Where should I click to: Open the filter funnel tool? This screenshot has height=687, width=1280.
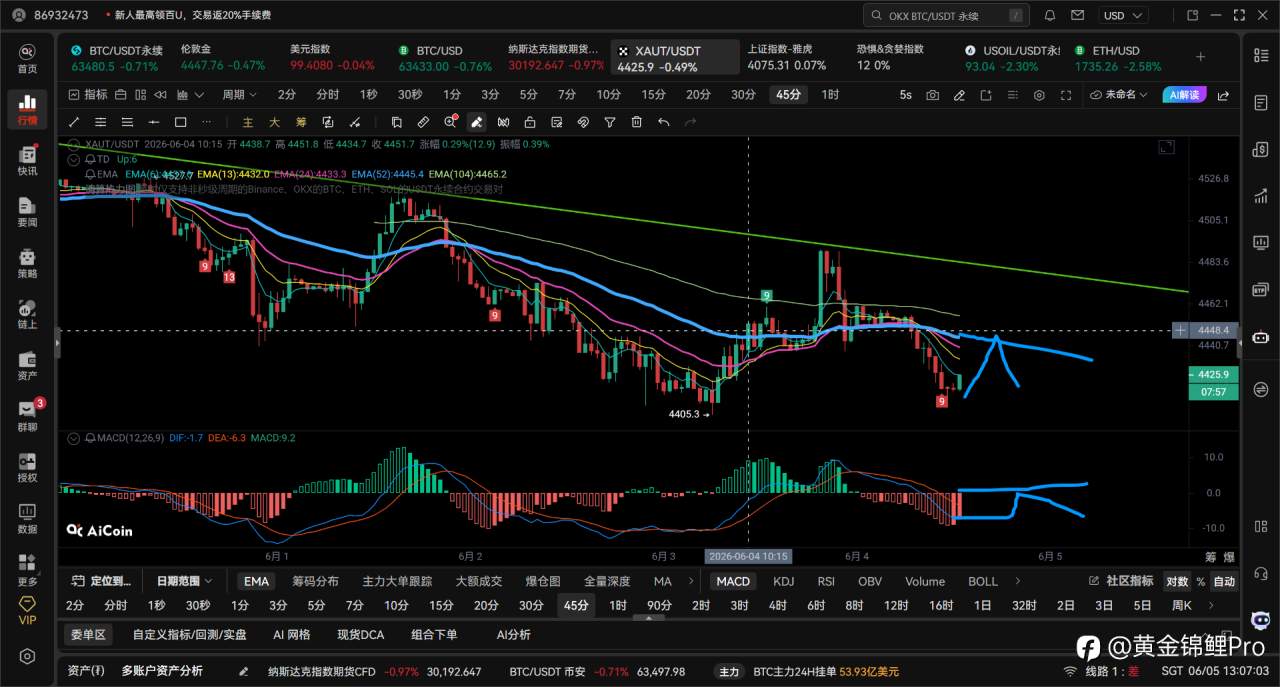[610, 122]
